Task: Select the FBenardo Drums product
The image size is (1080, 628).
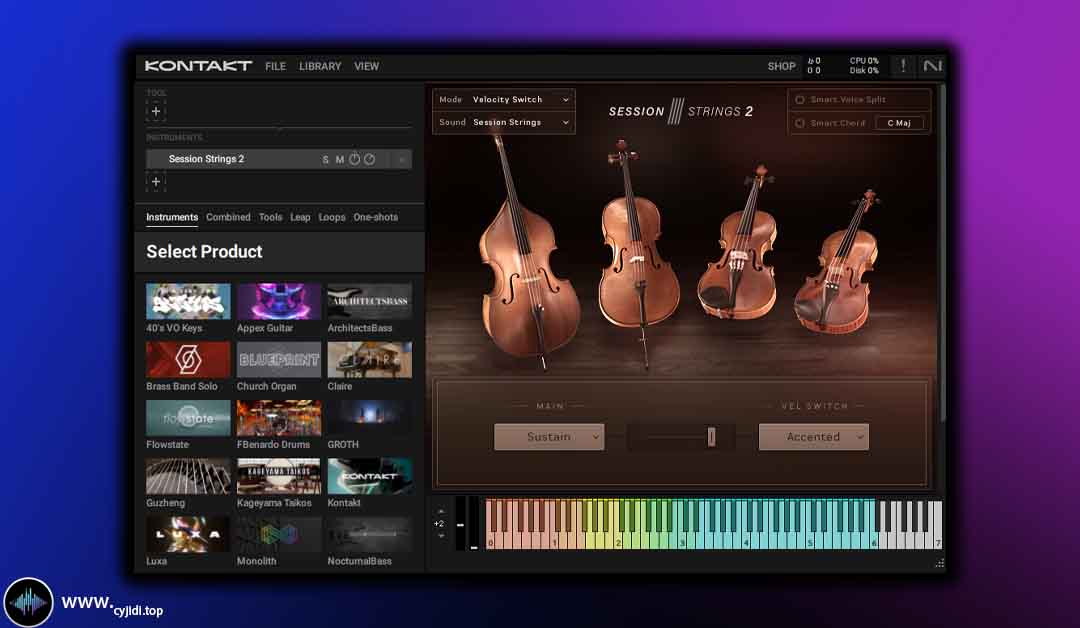Action: pos(279,425)
